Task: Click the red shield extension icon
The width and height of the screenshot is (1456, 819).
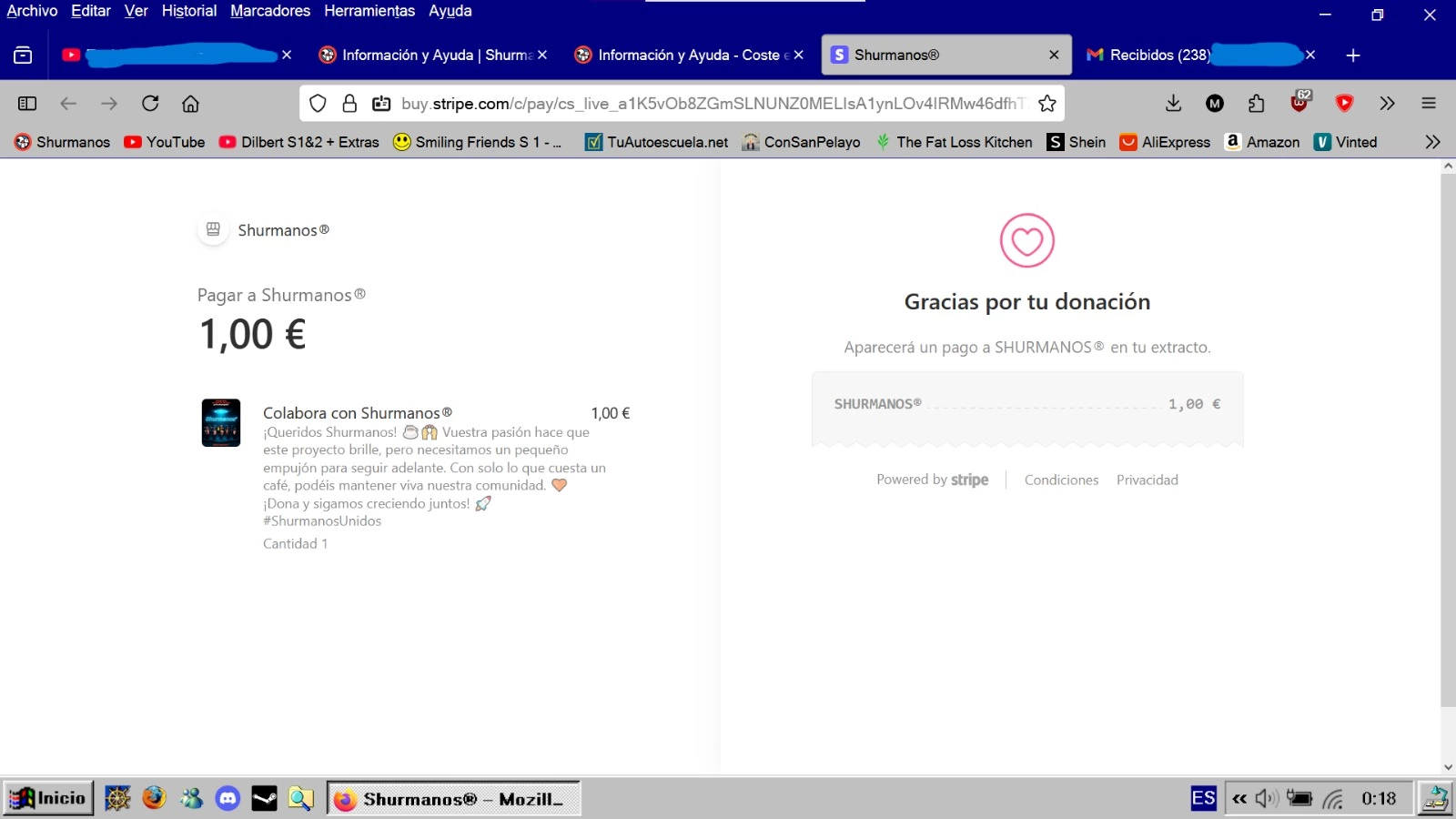Action: click(1344, 104)
